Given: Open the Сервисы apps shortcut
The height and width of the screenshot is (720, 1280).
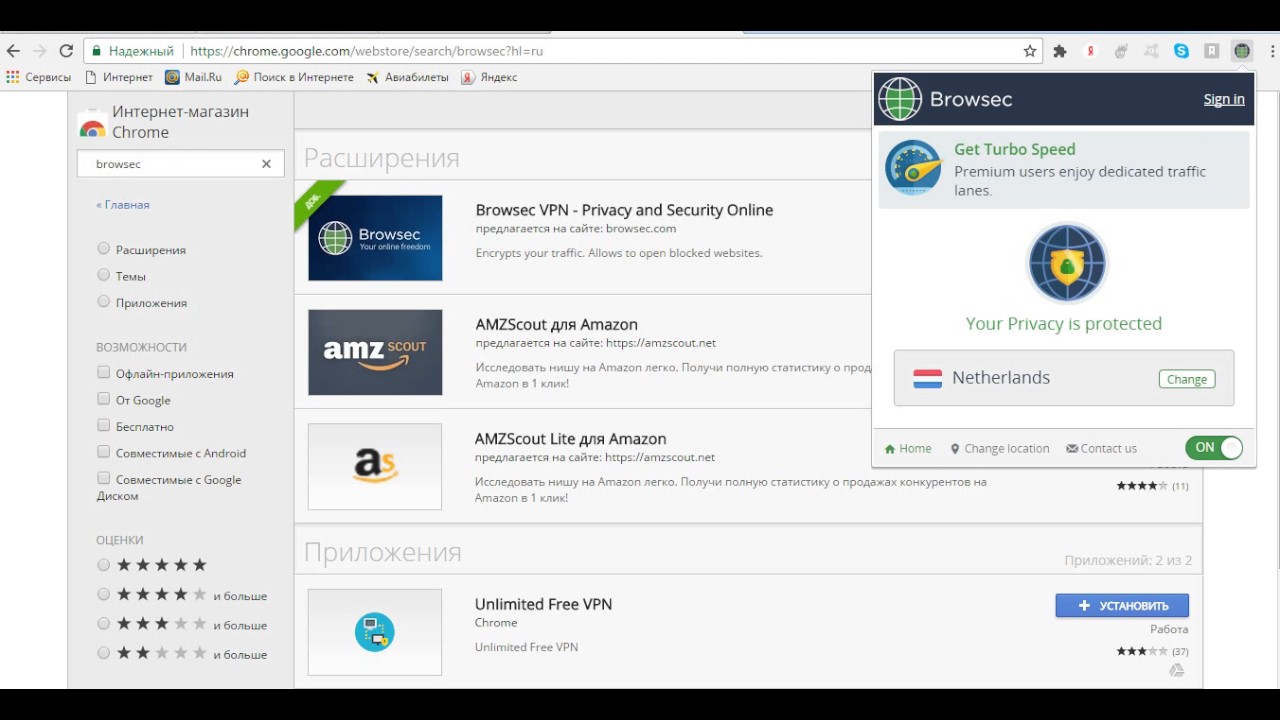Looking at the screenshot, I should (x=38, y=77).
